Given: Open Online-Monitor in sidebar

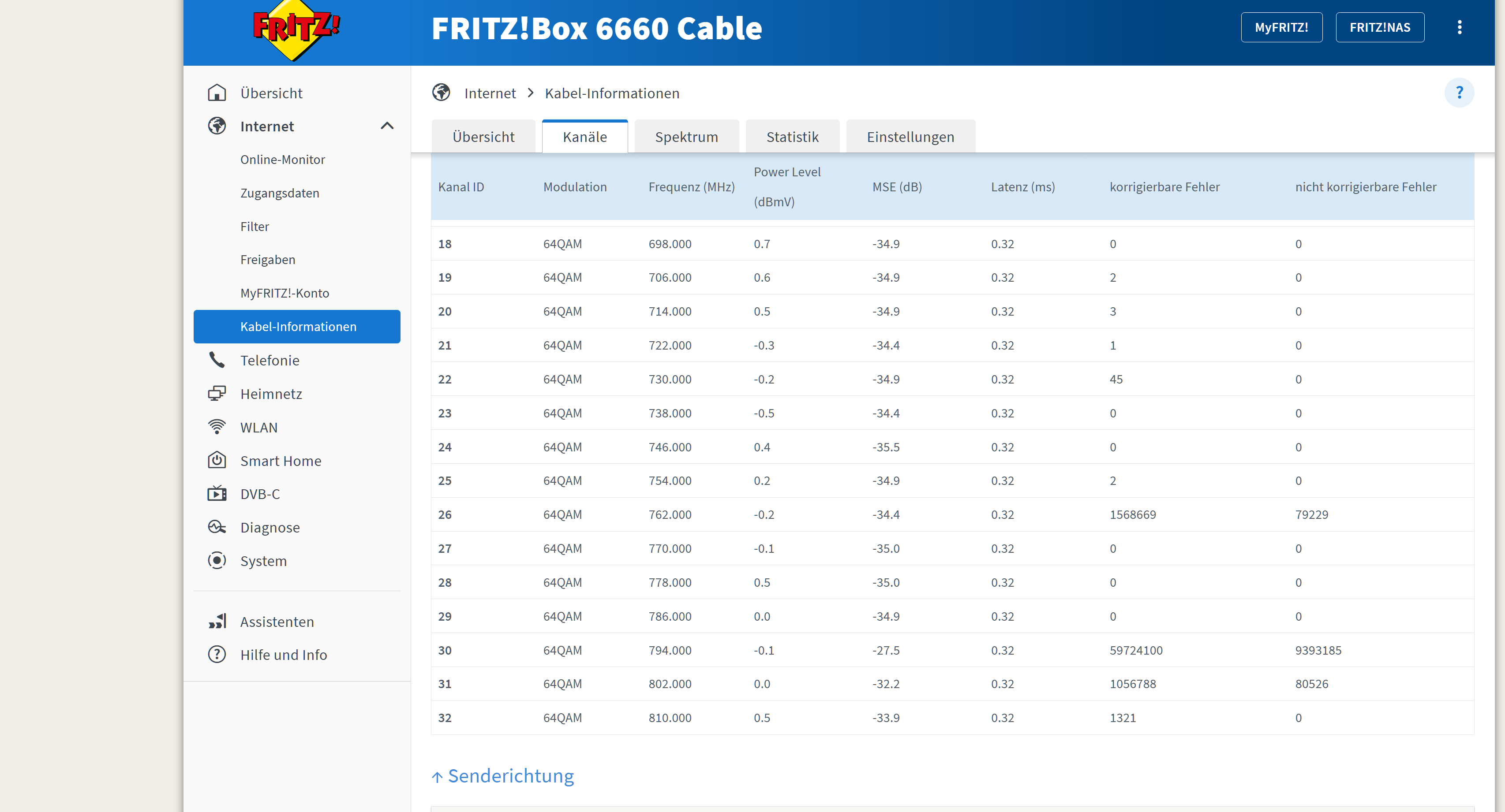Looking at the screenshot, I should click(x=283, y=160).
